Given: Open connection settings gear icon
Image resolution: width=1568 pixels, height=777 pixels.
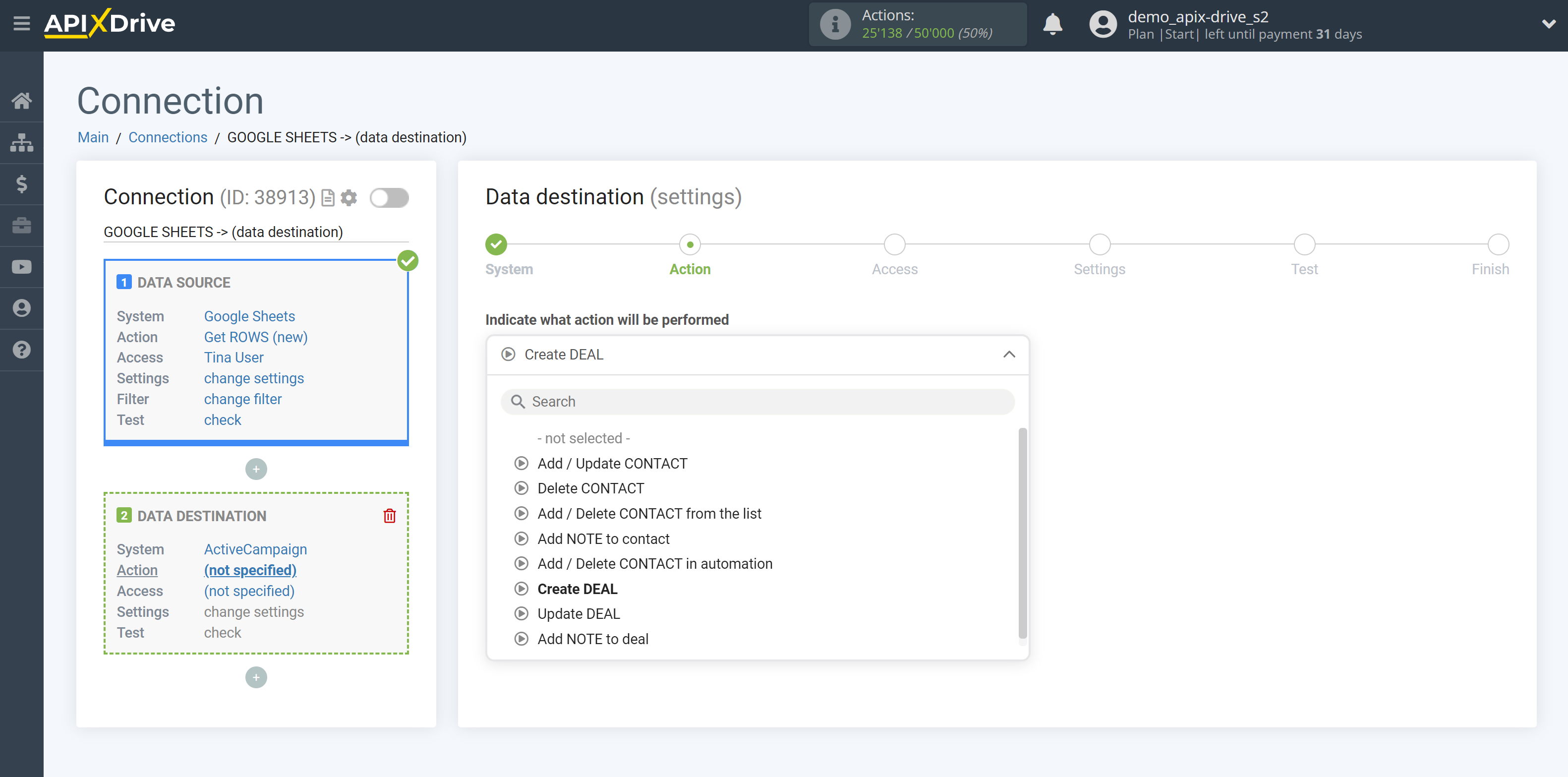Looking at the screenshot, I should click(349, 198).
